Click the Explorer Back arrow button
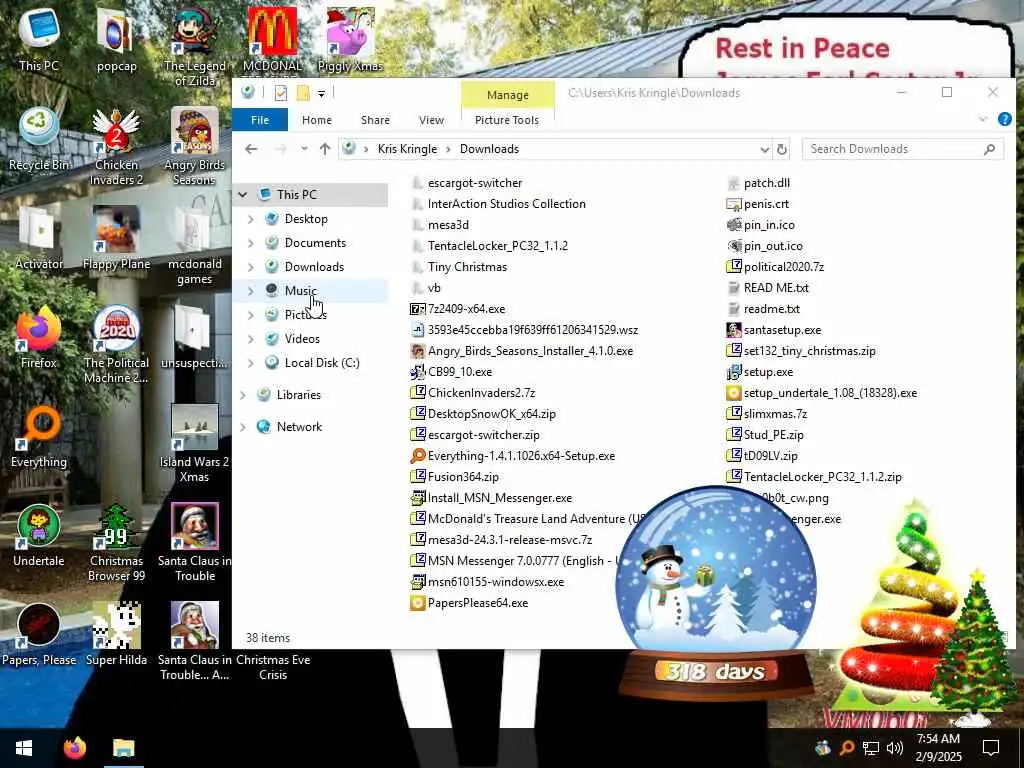 [251, 149]
